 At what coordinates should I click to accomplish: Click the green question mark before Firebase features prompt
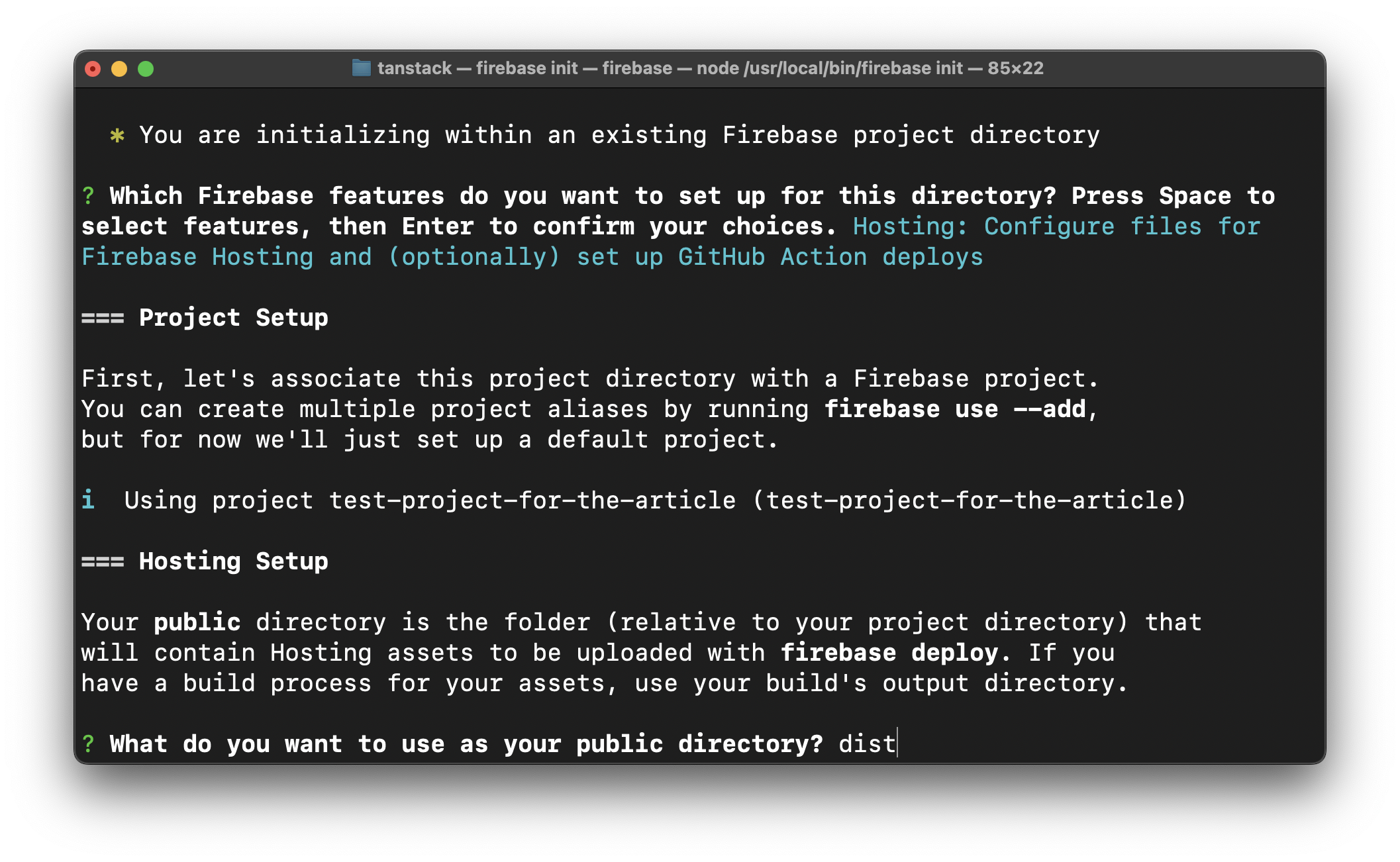point(88,195)
